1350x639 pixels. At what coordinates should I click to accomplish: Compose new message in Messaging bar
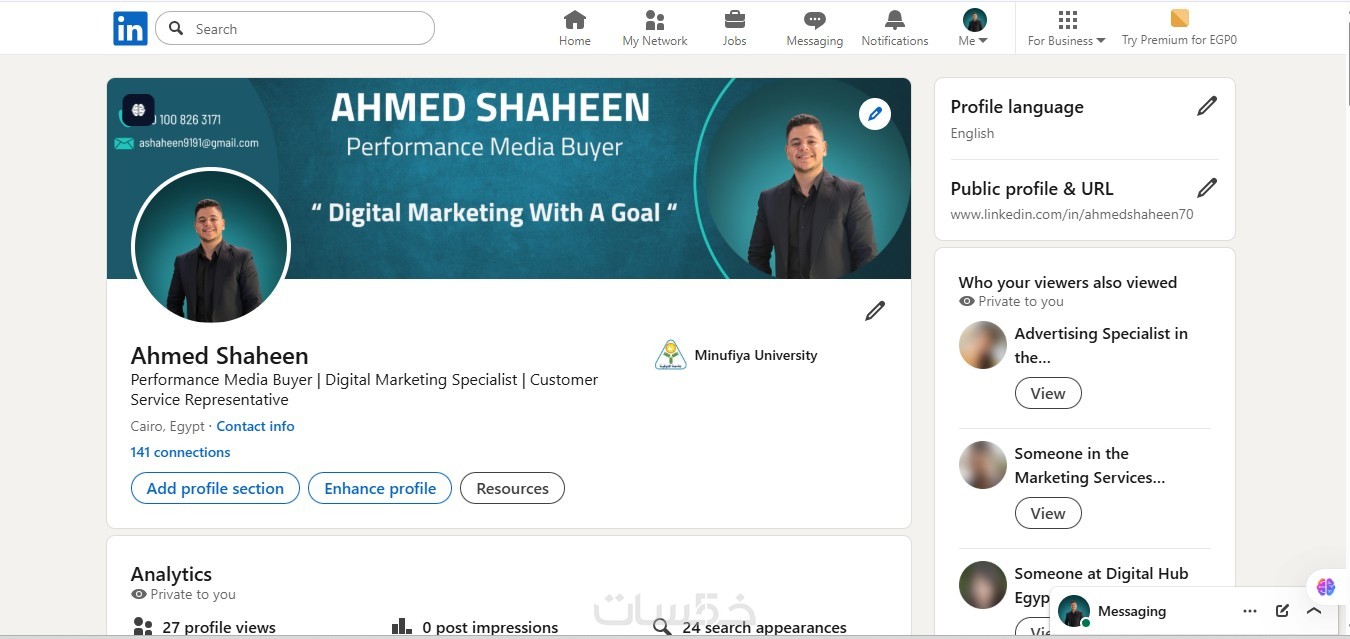[x=1282, y=611]
